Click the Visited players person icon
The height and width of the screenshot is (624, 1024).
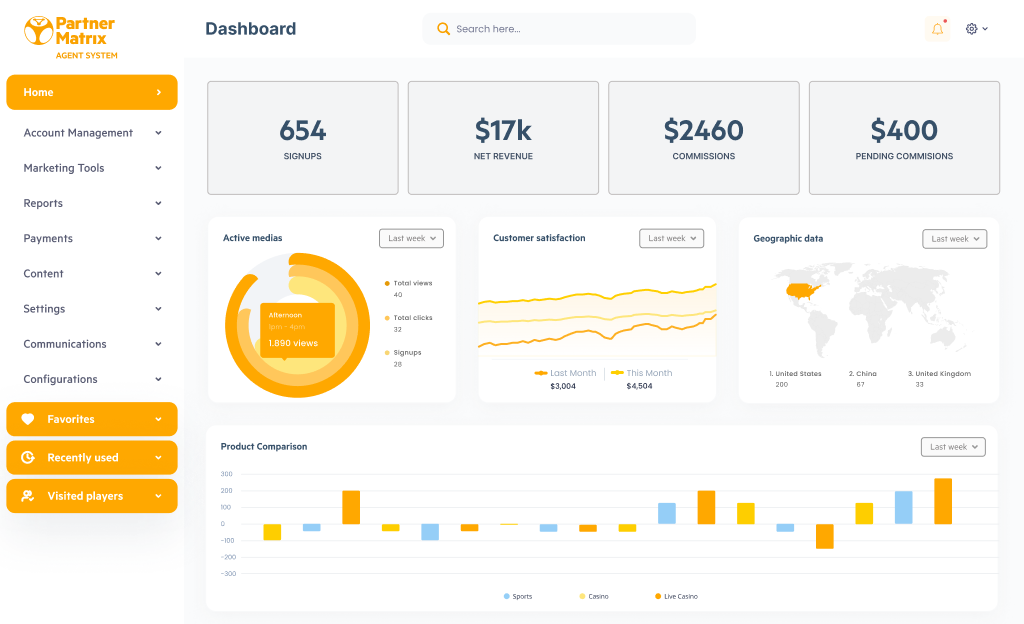(x=28, y=496)
